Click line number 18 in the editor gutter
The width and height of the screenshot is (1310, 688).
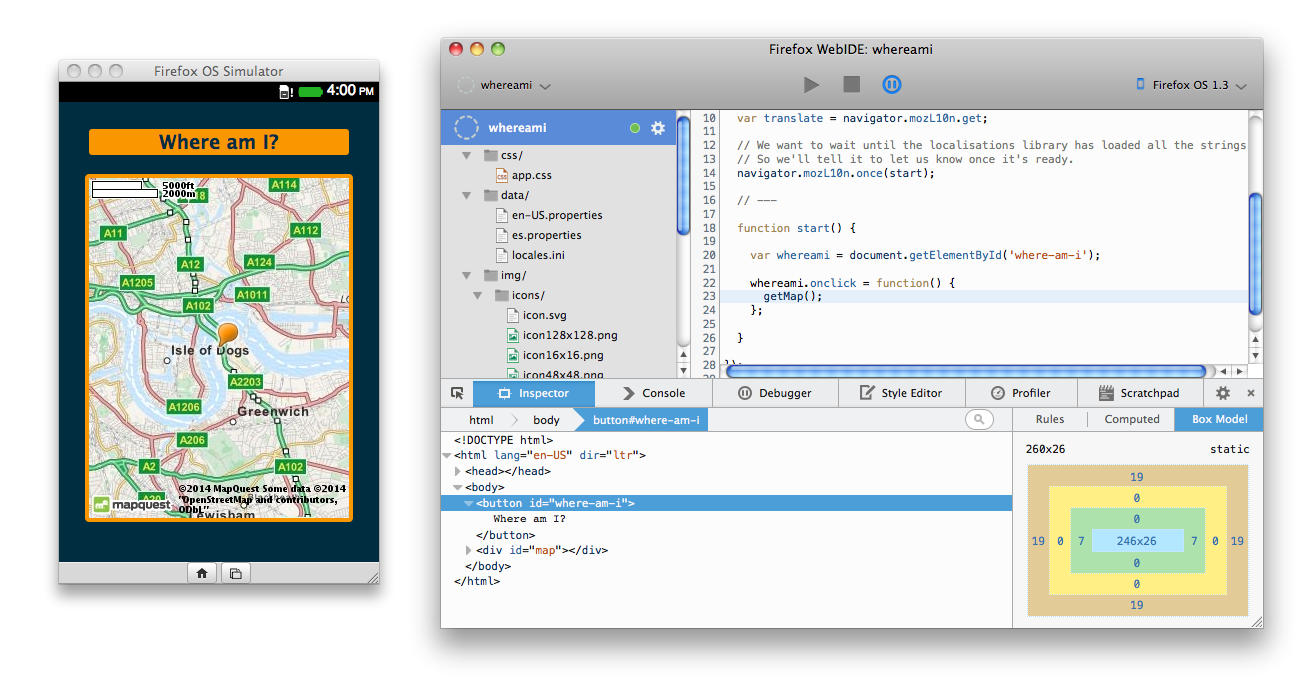(709, 228)
